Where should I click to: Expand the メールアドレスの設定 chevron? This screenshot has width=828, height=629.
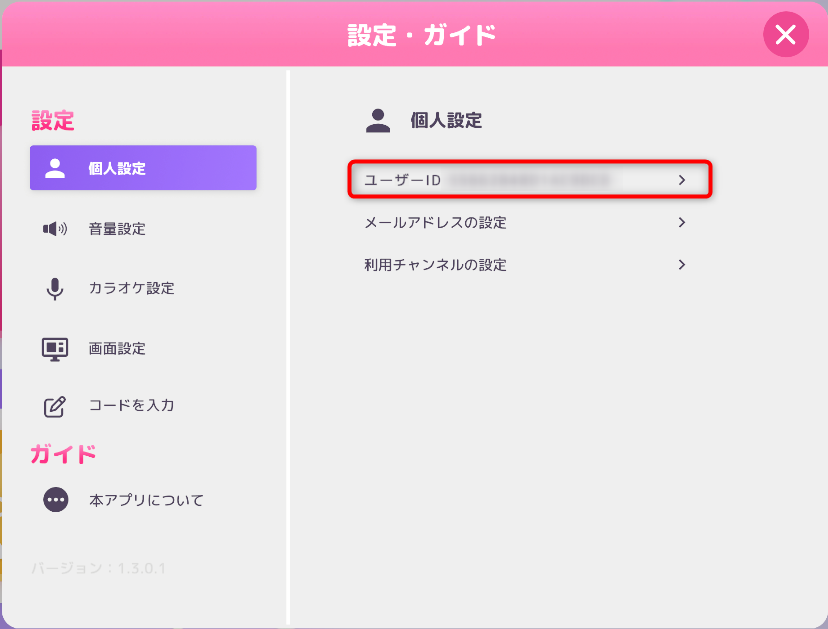click(x=682, y=222)
